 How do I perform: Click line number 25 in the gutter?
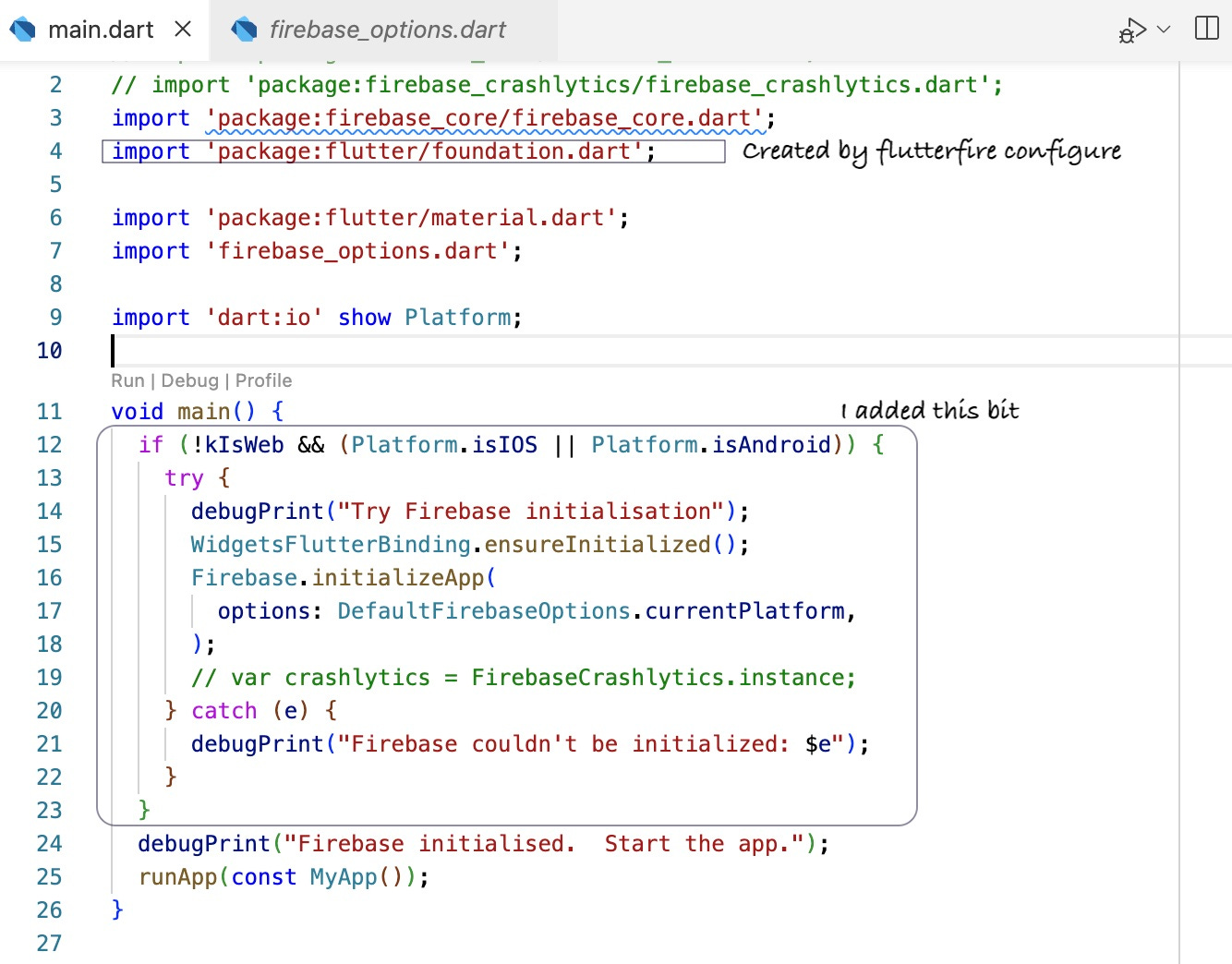49,877
